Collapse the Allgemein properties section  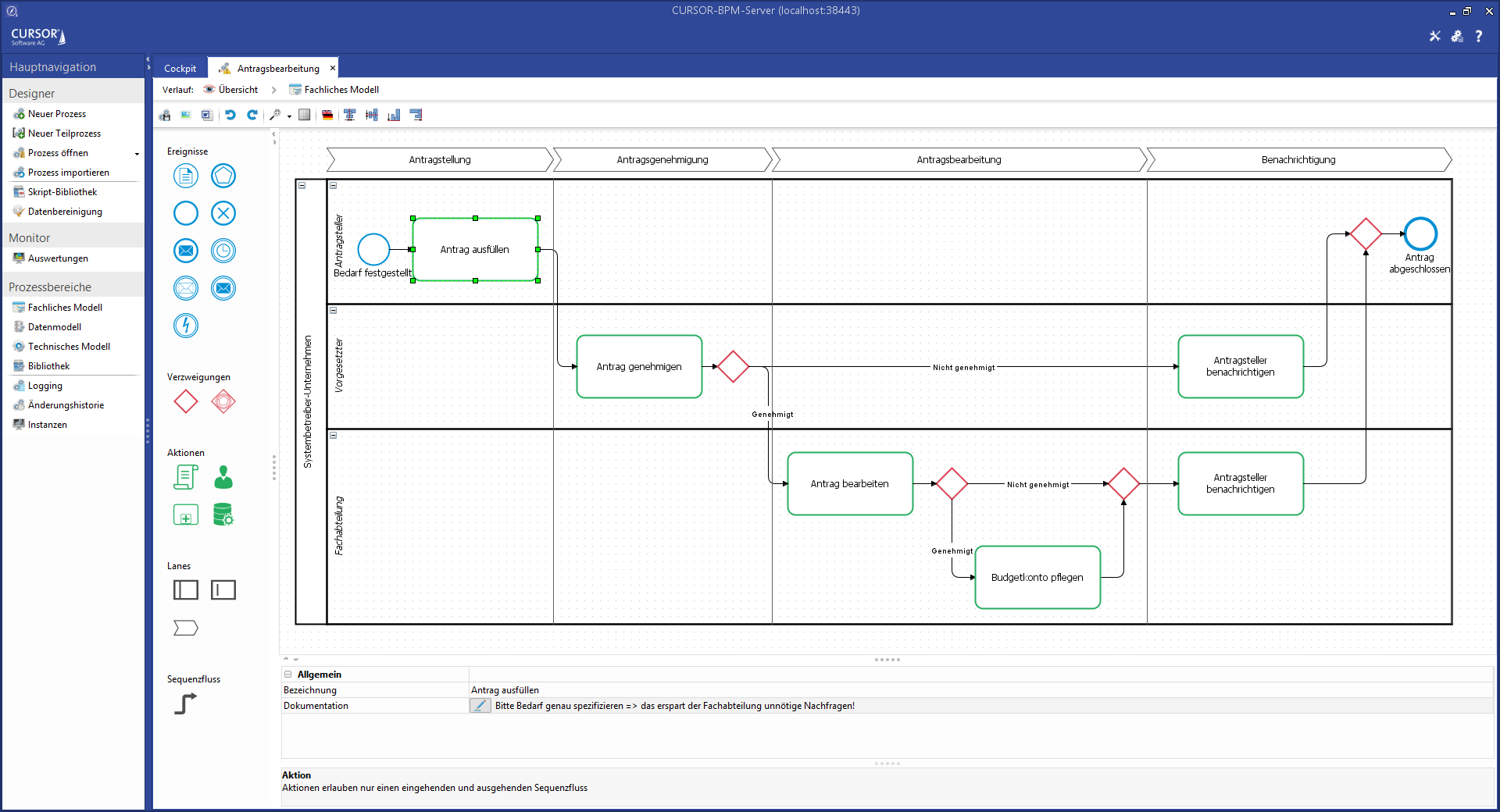point(288,675)
